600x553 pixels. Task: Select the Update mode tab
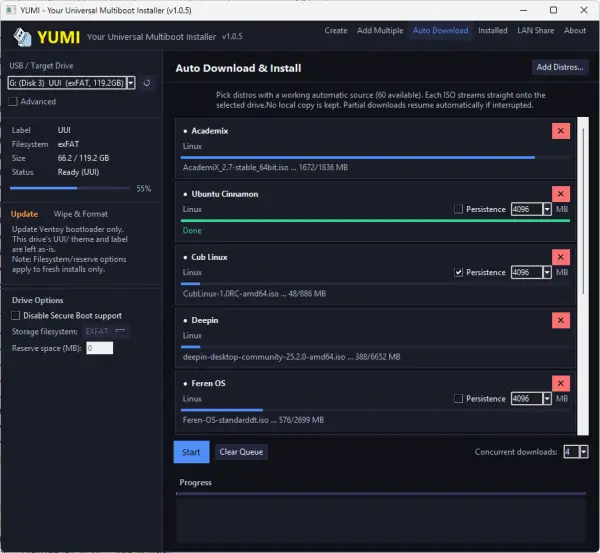point(24,214)
